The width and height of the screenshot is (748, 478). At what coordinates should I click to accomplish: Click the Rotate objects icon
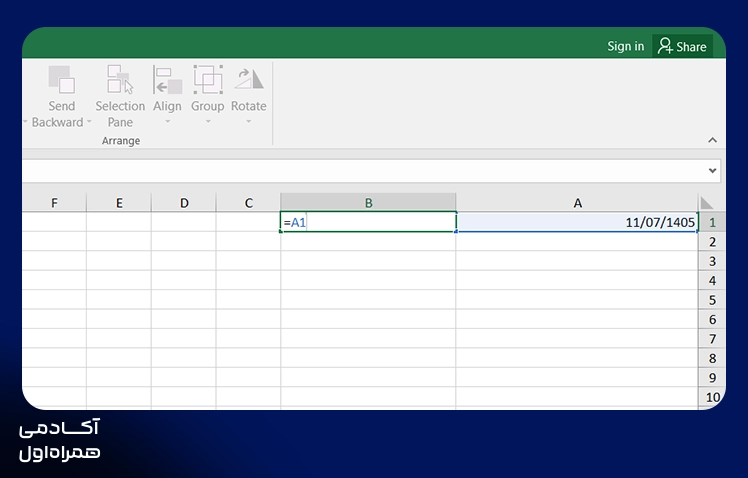[x=249, y=79]
